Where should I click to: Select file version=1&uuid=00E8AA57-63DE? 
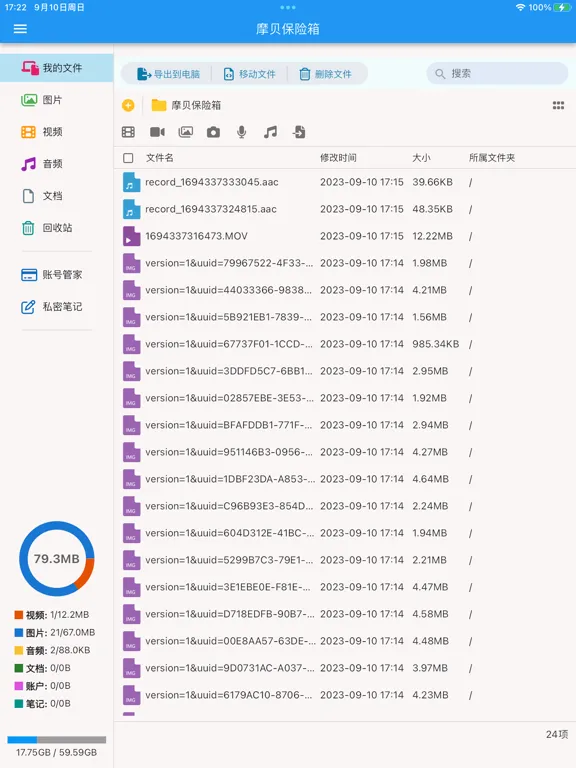[x=345, y=641]
